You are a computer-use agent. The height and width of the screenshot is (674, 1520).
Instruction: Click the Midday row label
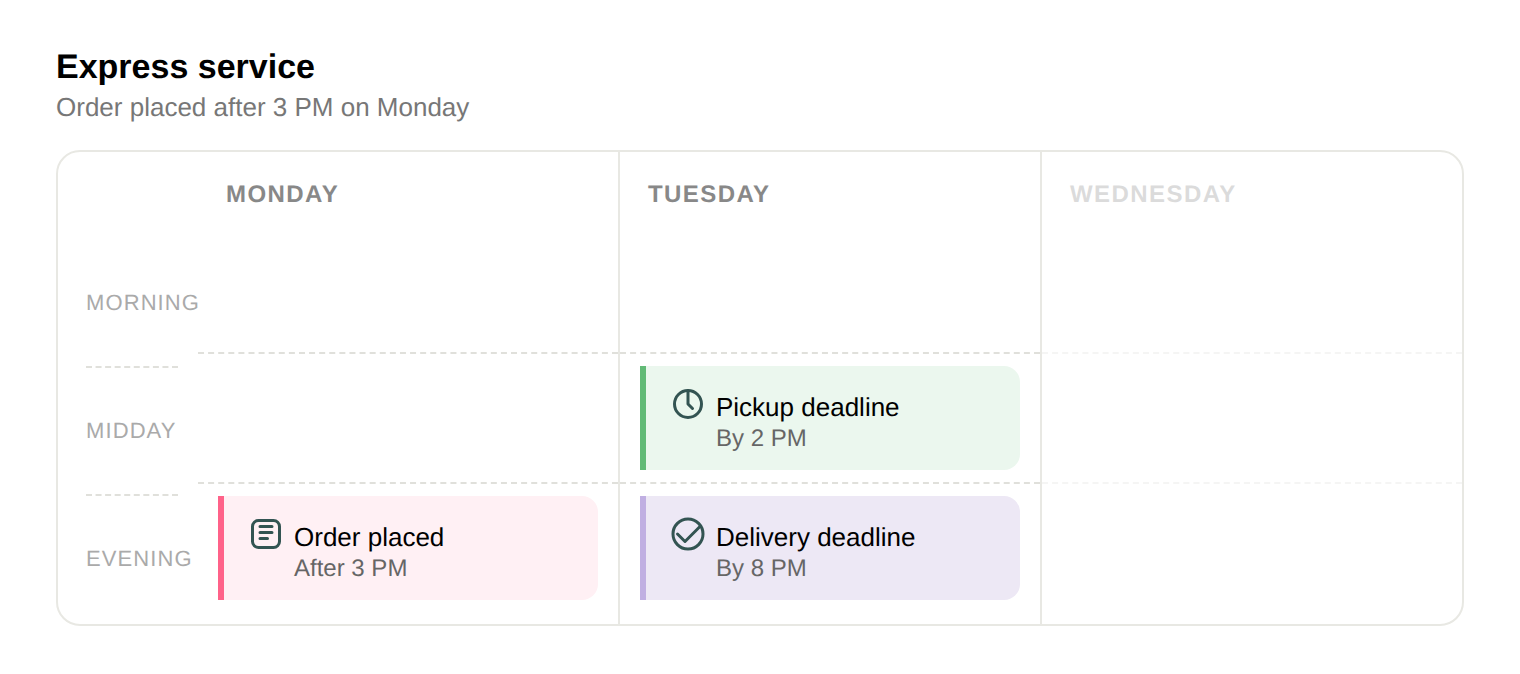[131, 431]
